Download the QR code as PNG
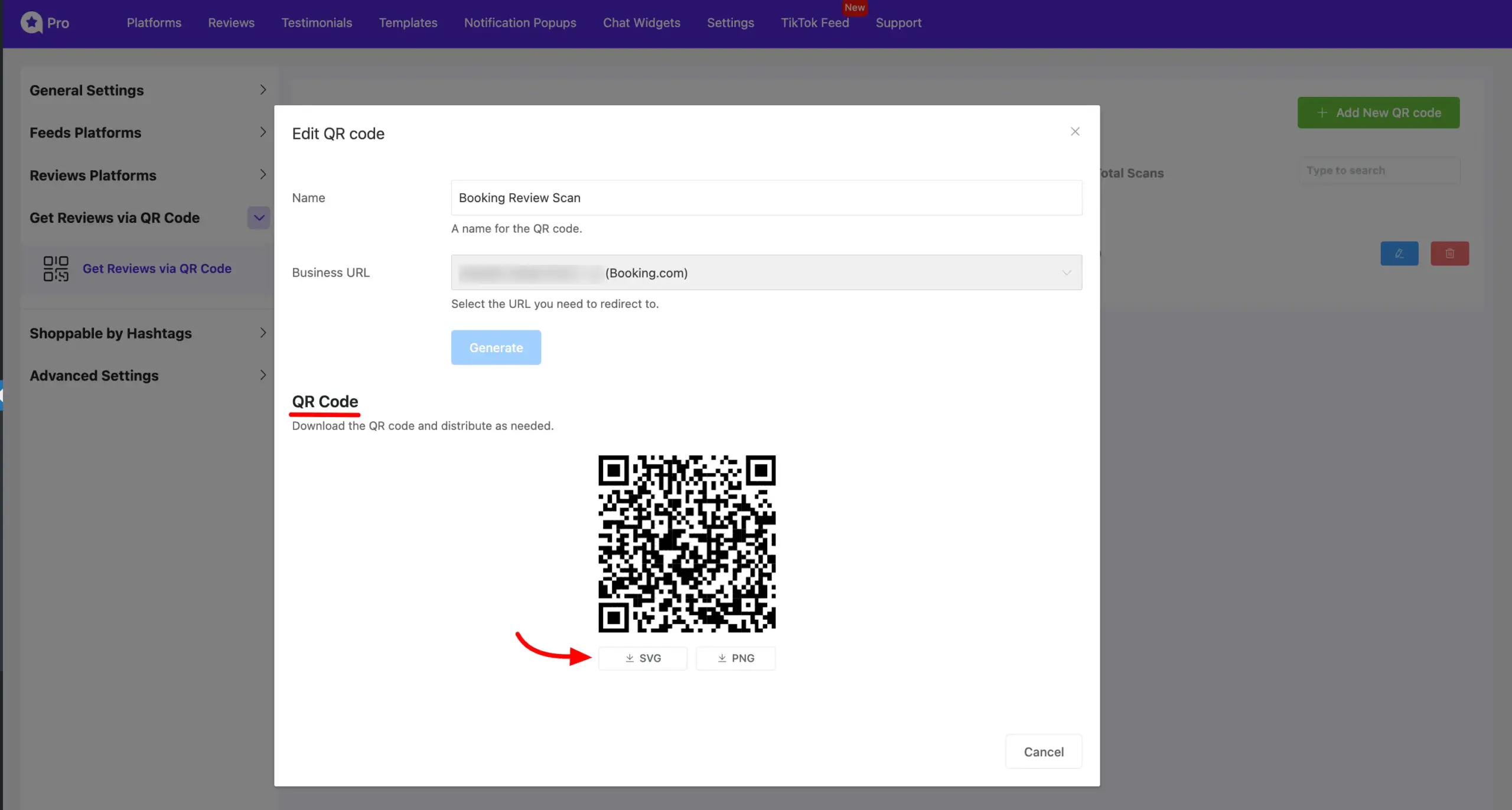Image resolution: width=1512 pixels, height=810 pixels. point(735,658)
